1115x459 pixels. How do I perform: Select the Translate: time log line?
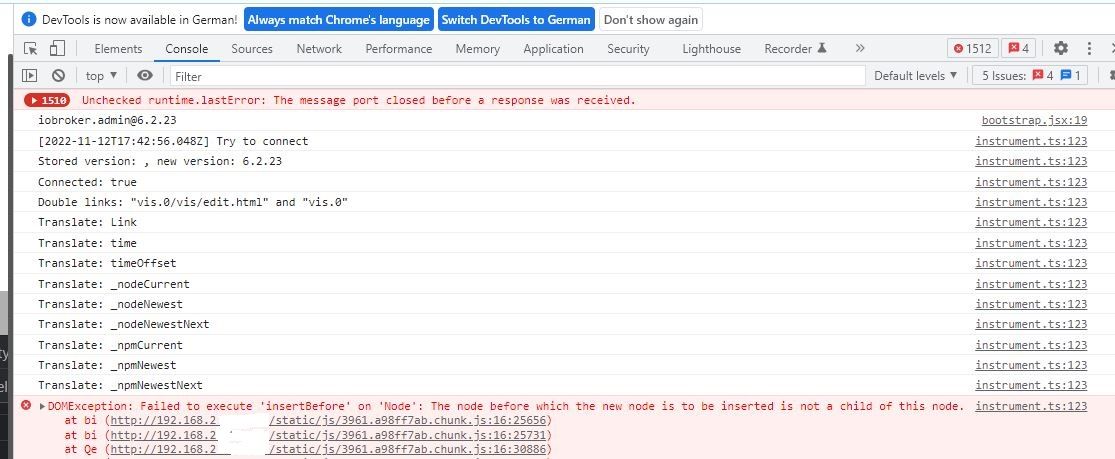(x=87, y=243)
